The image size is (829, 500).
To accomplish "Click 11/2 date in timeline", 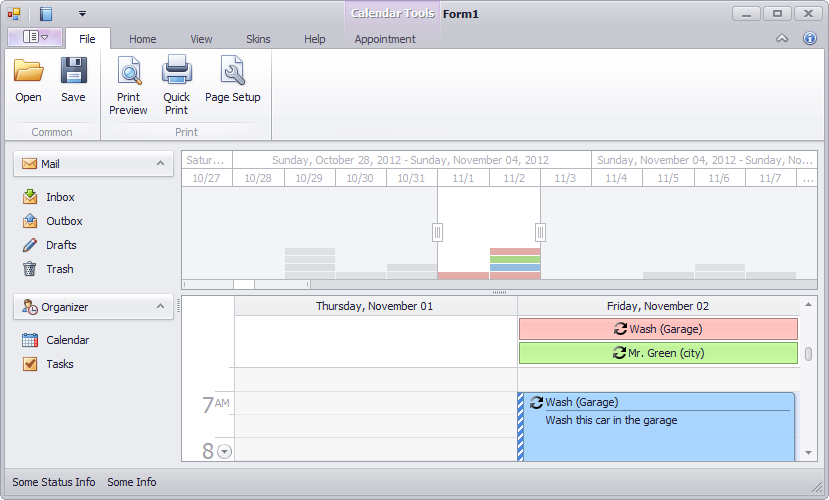I will (514, 178).
